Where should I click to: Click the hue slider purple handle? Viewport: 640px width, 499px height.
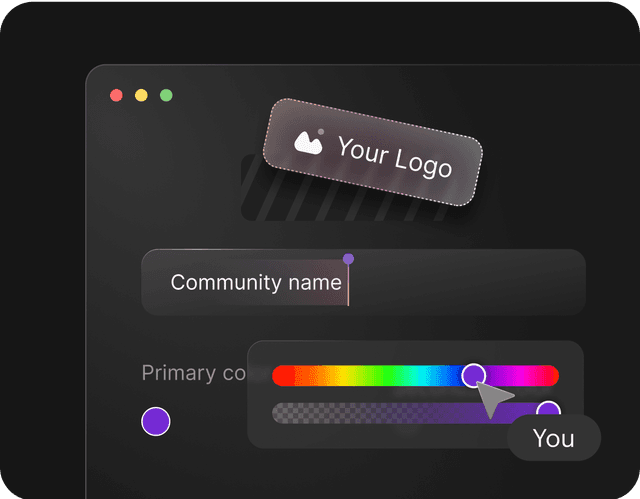[473, 375]
